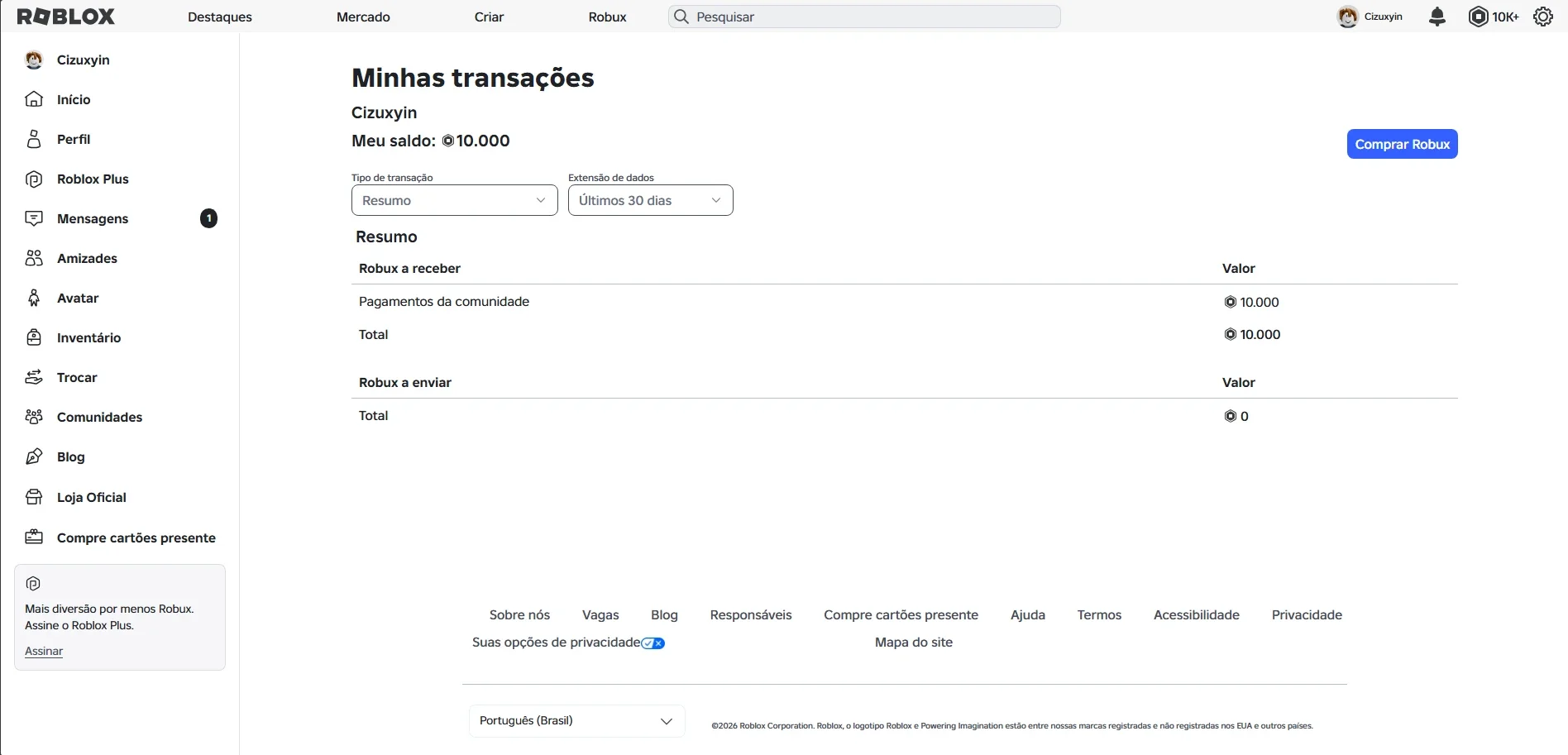Viewport: 1568px width, 755px height.
Task: Click the Avatar figure icon
Action: [34, 298]
